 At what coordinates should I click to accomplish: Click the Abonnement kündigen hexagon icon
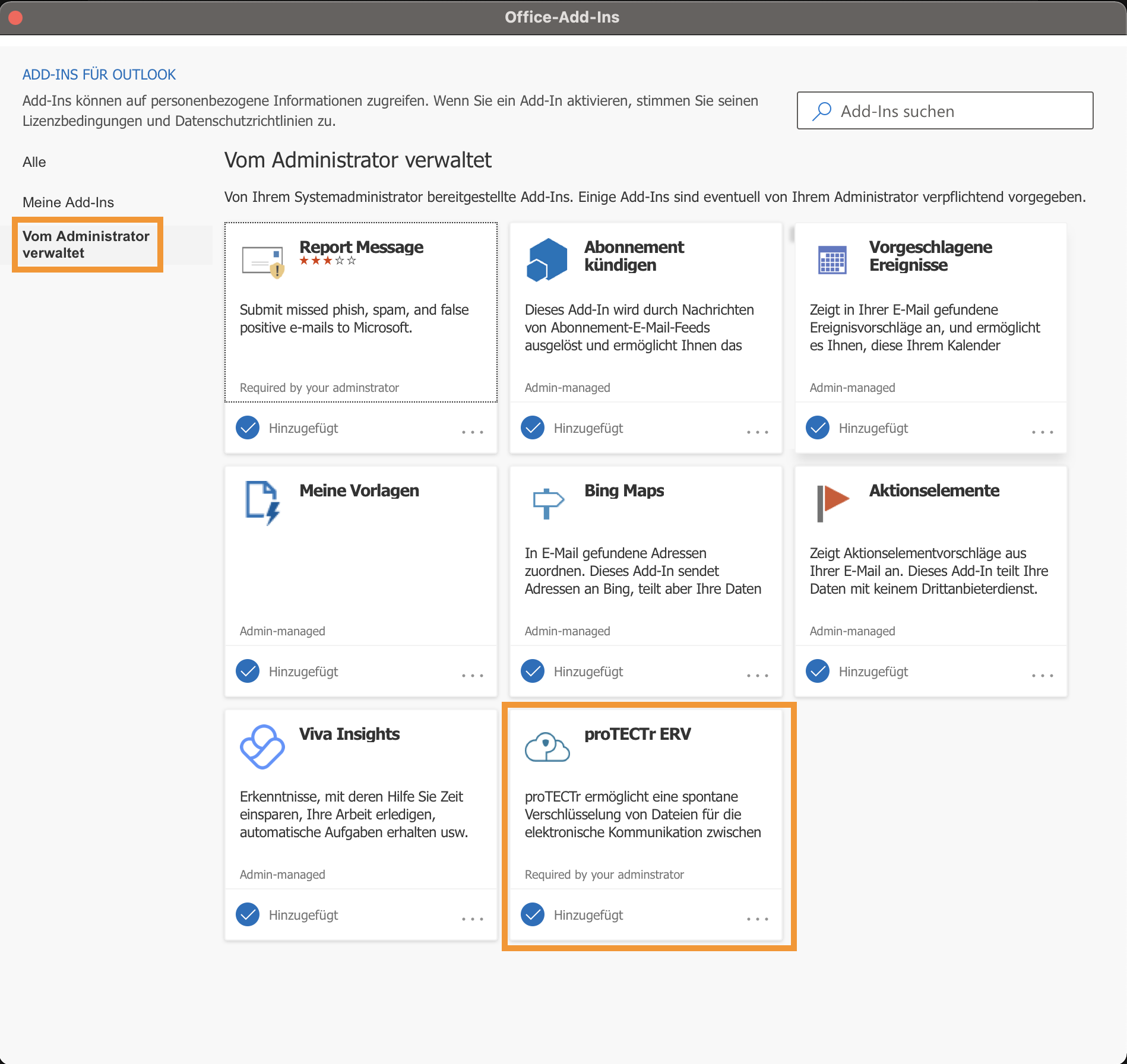[x=547, y=260]
